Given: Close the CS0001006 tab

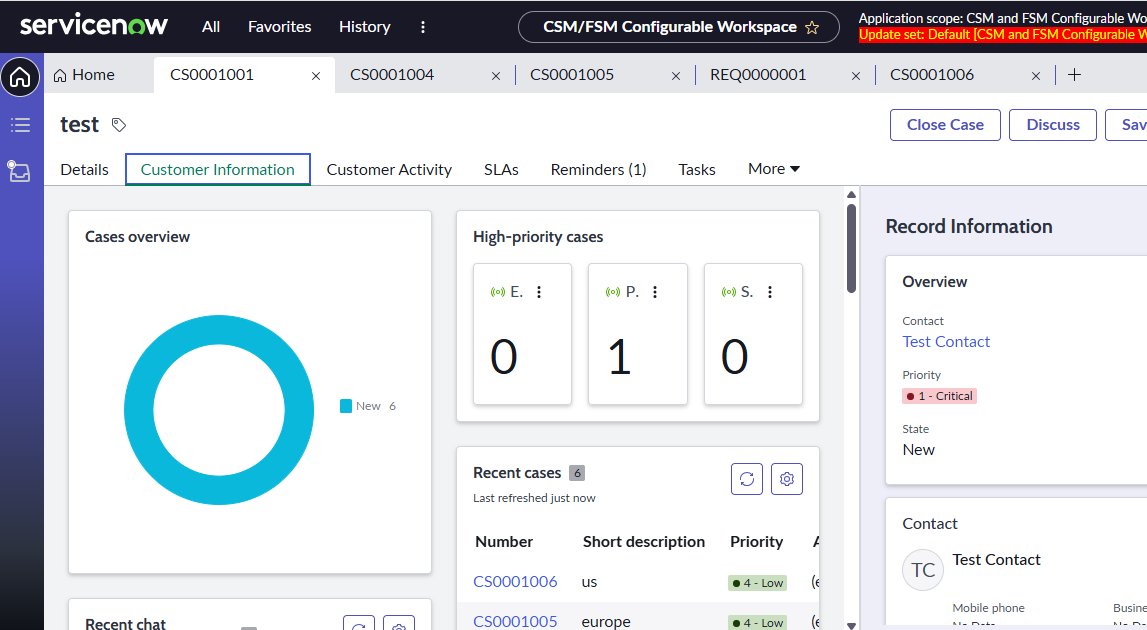Looking at the screenshot, I should point(1036,75).
